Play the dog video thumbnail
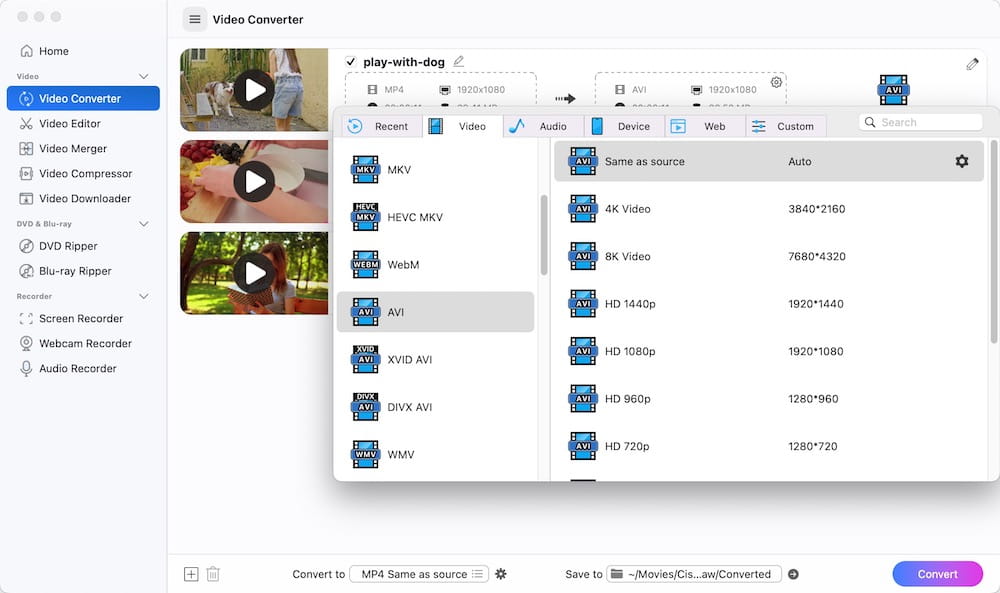Viewport: 1000px width, 593px height. click(x=254, y=90)
